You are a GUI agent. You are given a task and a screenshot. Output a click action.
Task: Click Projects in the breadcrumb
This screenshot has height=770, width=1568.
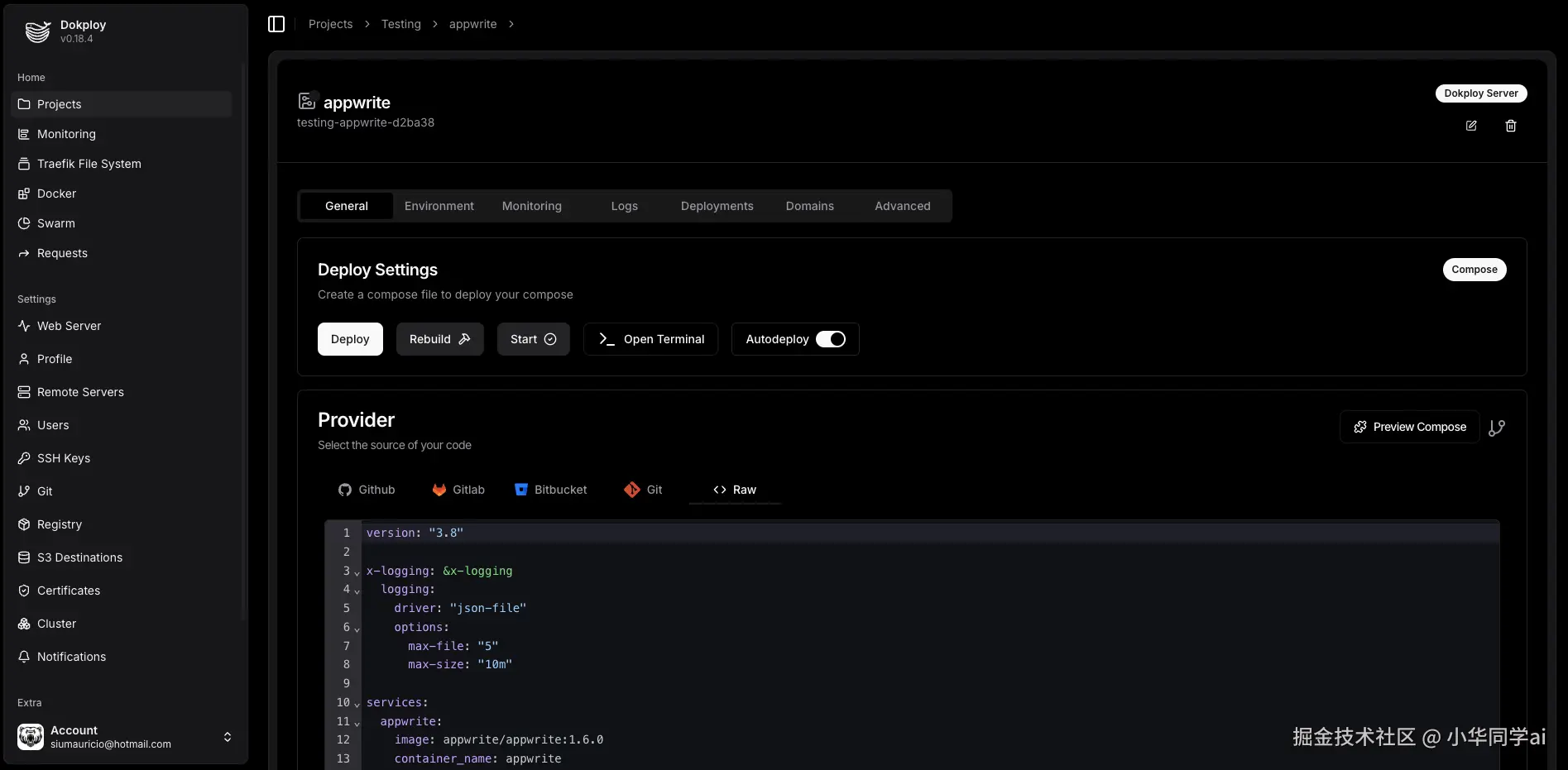(330, 24)
